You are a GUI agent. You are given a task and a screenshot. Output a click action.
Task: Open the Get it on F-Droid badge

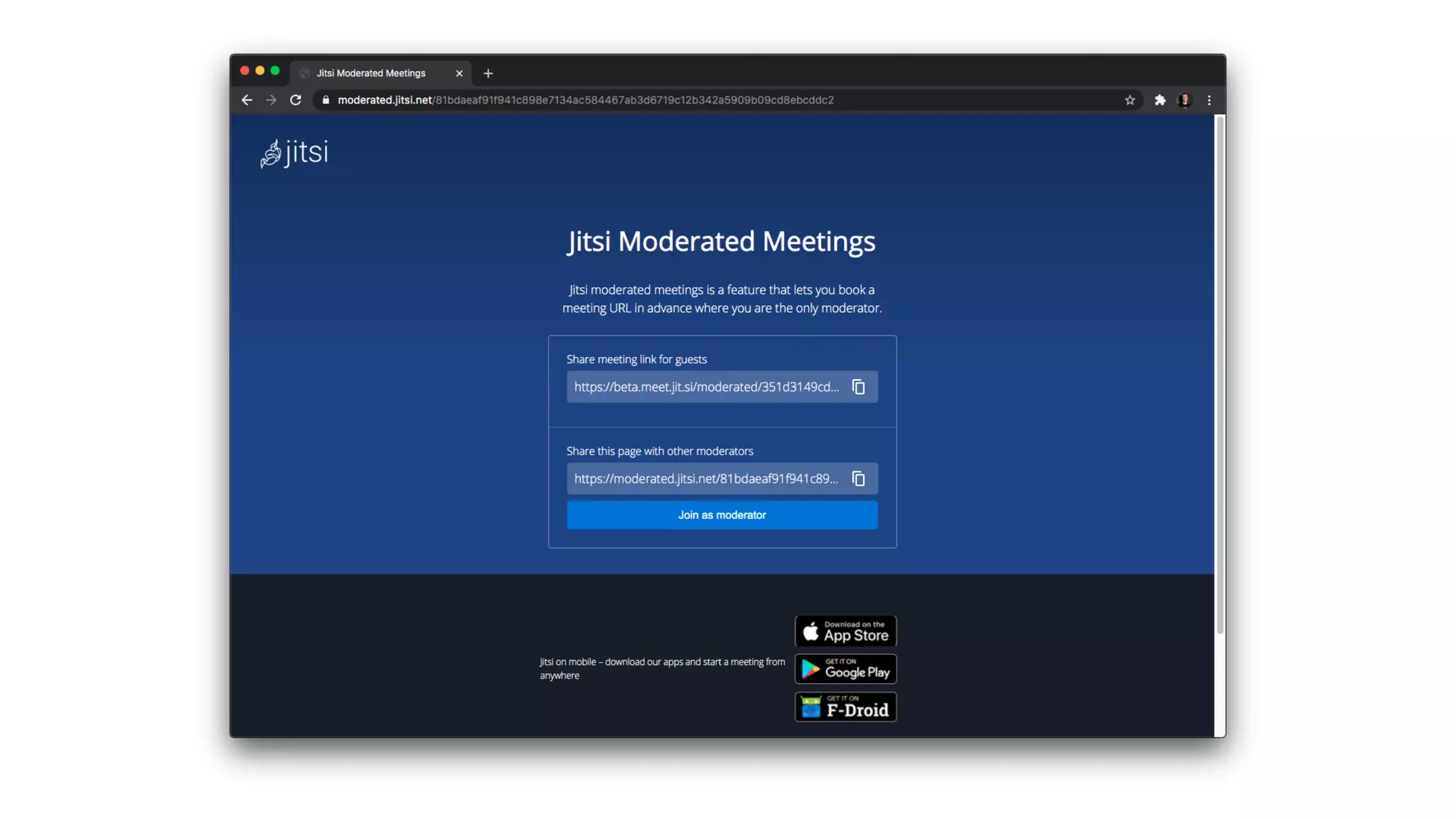pyautogui.click(x=845, y=707)
